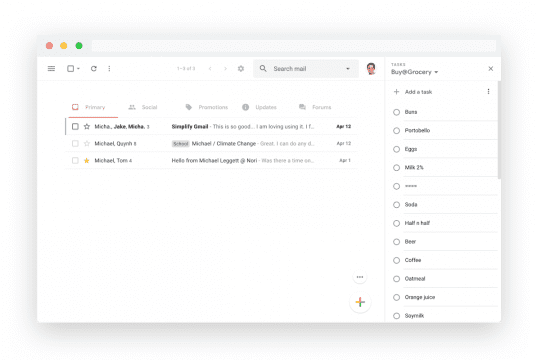Click the multicolor plus compose button
The height and width of the screenshot is (360, 537).
tap(360, 302)
